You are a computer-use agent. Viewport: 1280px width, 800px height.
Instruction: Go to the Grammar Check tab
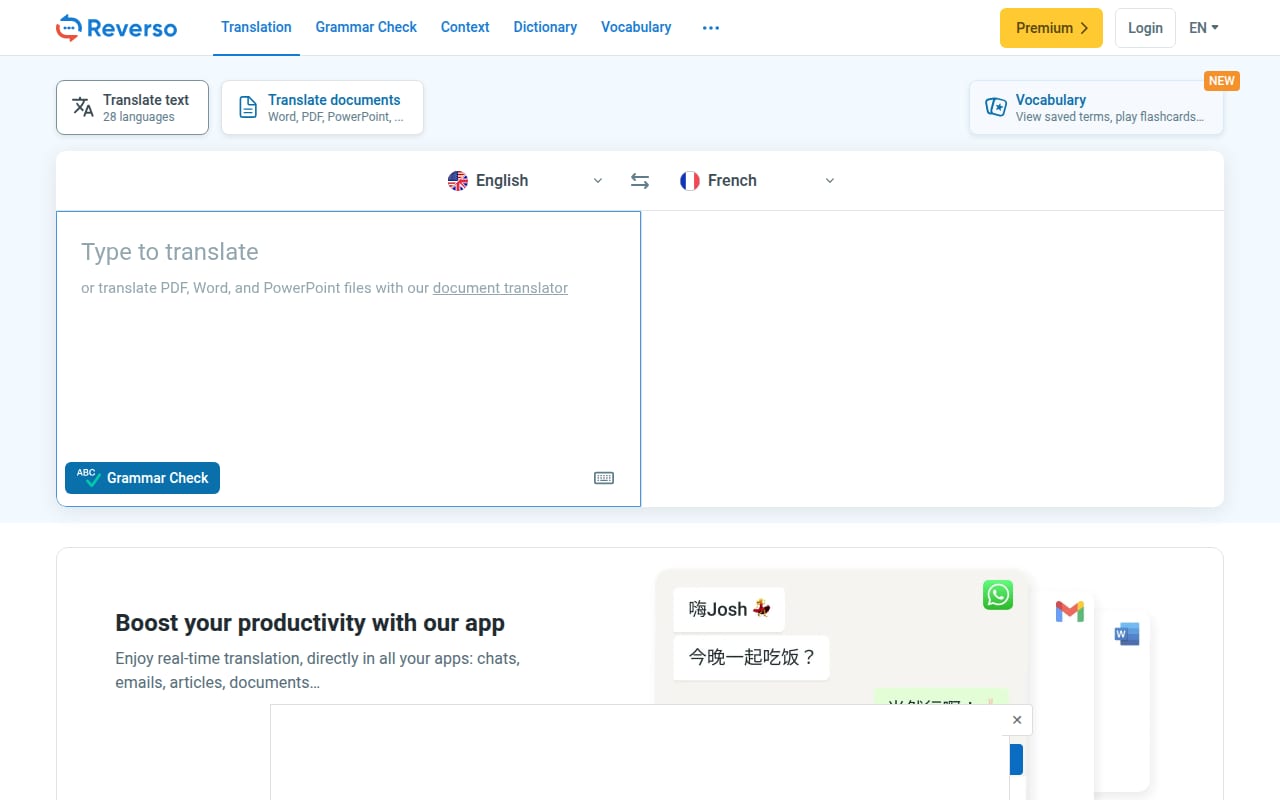coord(366,27)
